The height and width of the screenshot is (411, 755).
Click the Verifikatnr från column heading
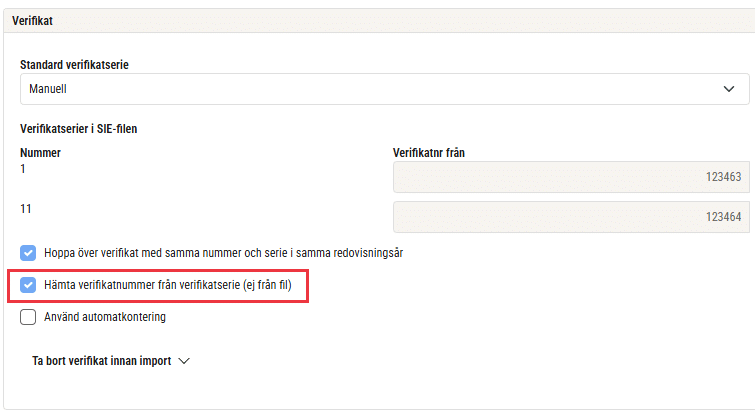(429, 153)
